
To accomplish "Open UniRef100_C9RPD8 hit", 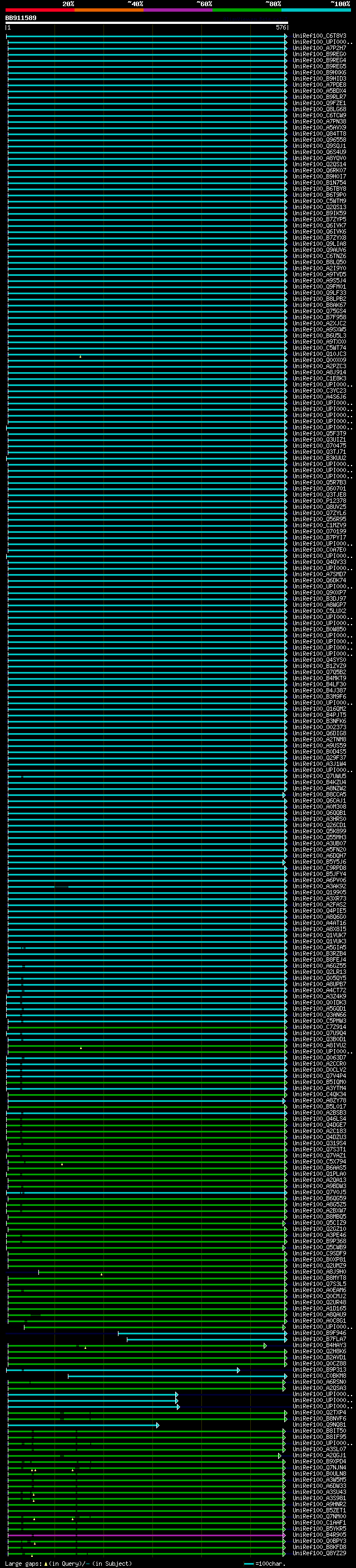I will click(319, 868).
